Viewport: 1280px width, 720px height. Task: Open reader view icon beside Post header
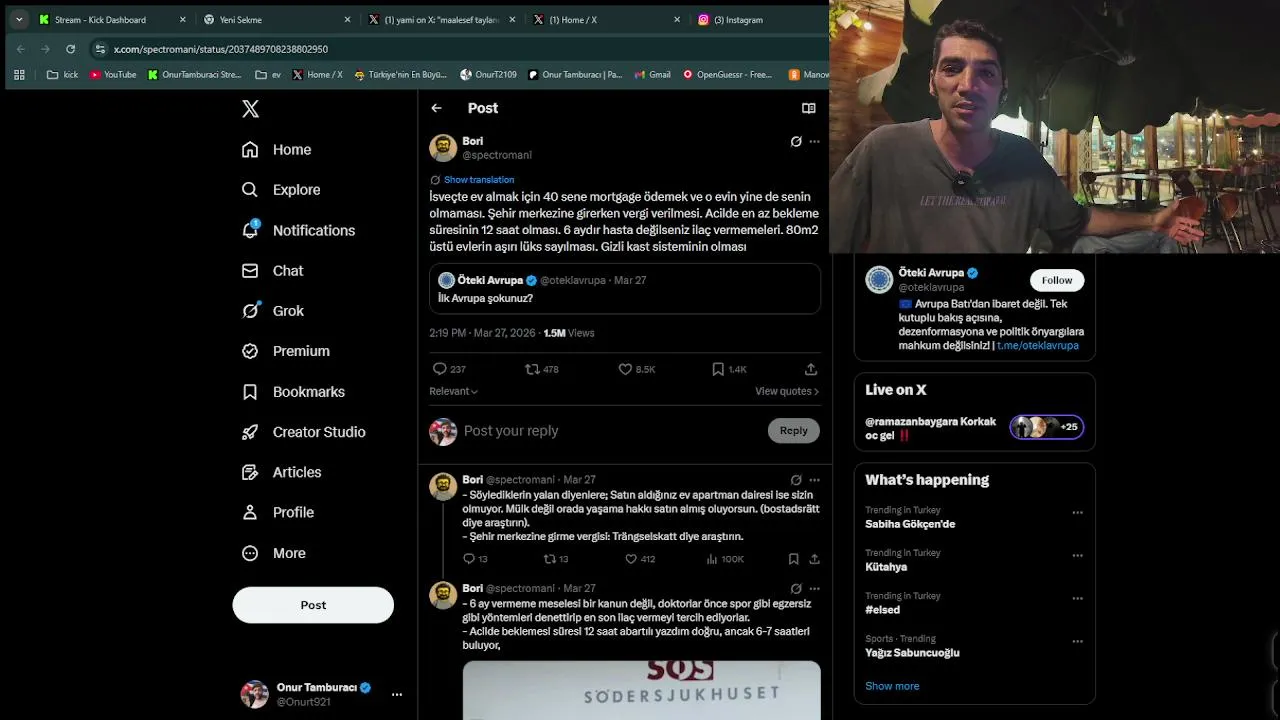(808, 108)
